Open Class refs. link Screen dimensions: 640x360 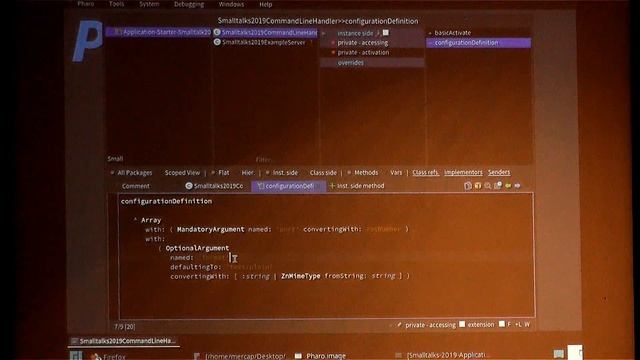[425, 172]
